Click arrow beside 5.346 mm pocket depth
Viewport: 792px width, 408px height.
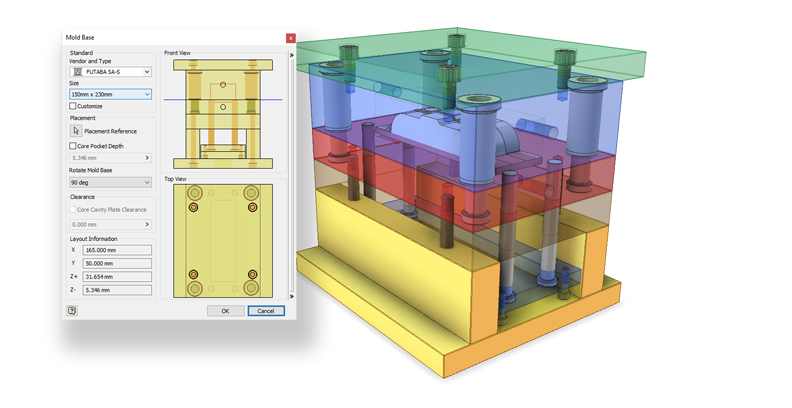tap(147, 158)
